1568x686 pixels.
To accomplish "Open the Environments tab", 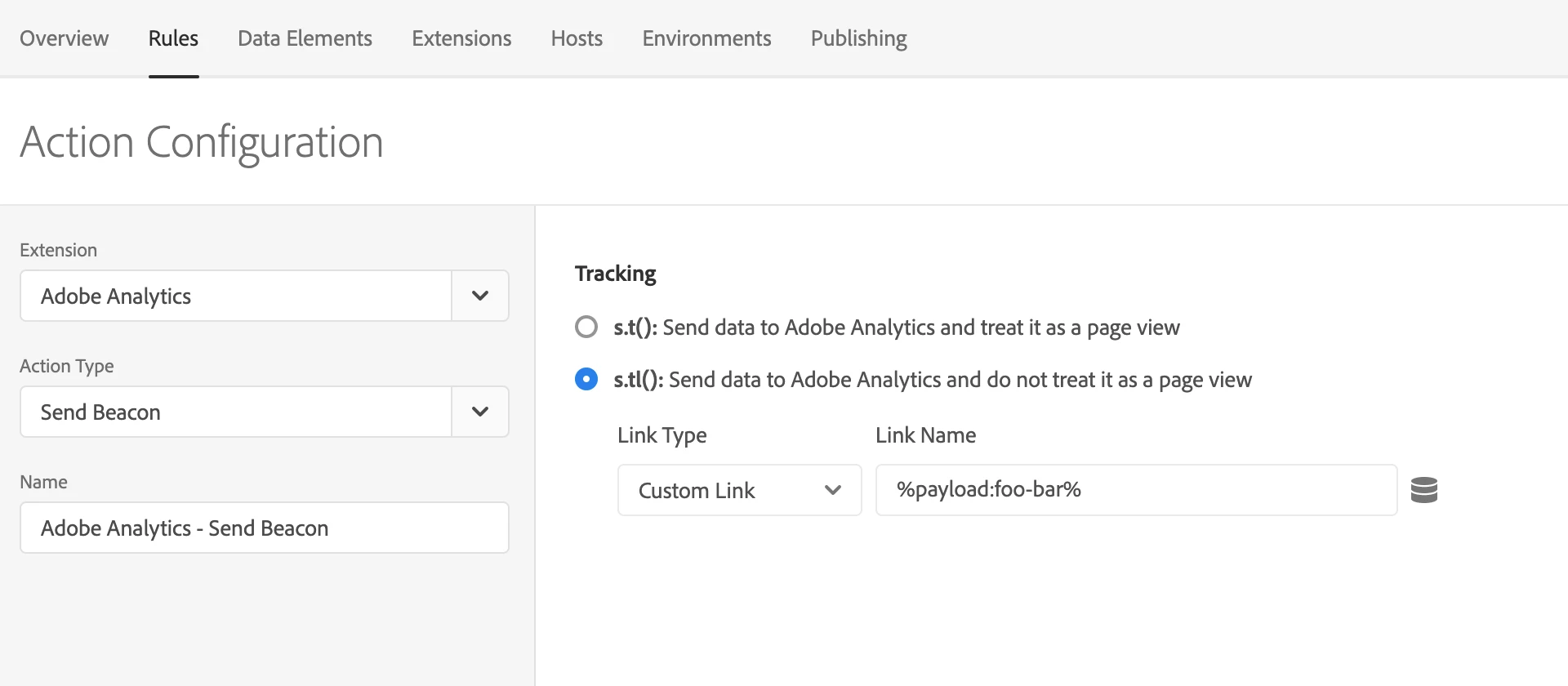I will point(706,38).
